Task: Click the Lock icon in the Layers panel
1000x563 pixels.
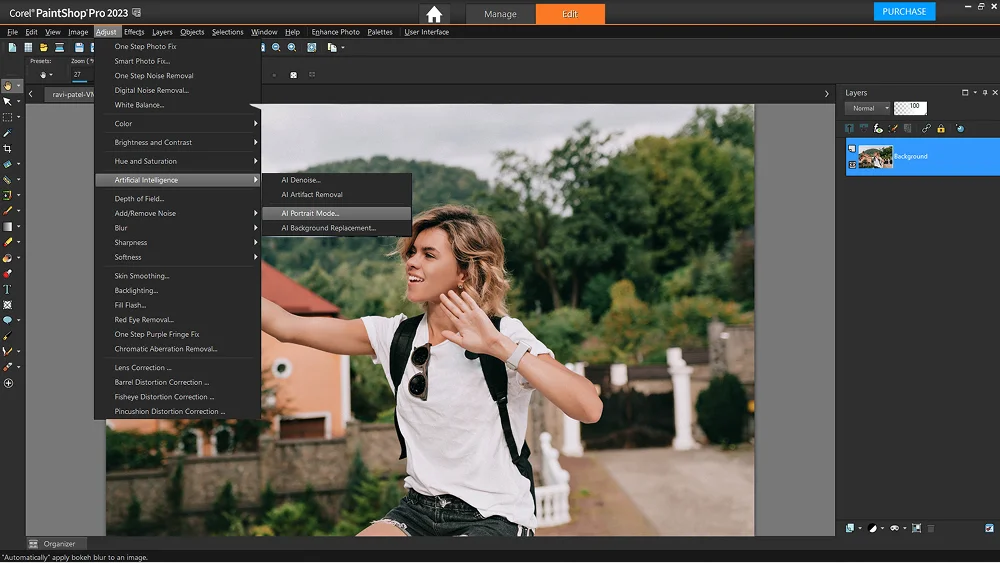Action: click(940, 128)
